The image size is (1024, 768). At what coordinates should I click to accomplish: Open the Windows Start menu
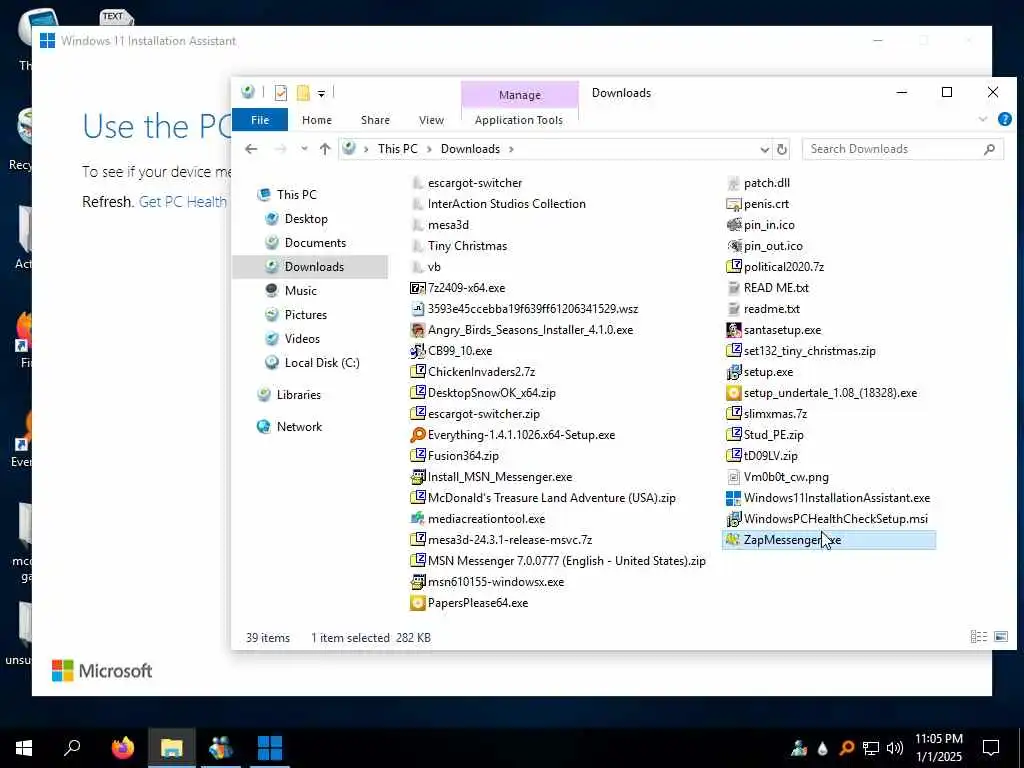(x=24, y=748)
